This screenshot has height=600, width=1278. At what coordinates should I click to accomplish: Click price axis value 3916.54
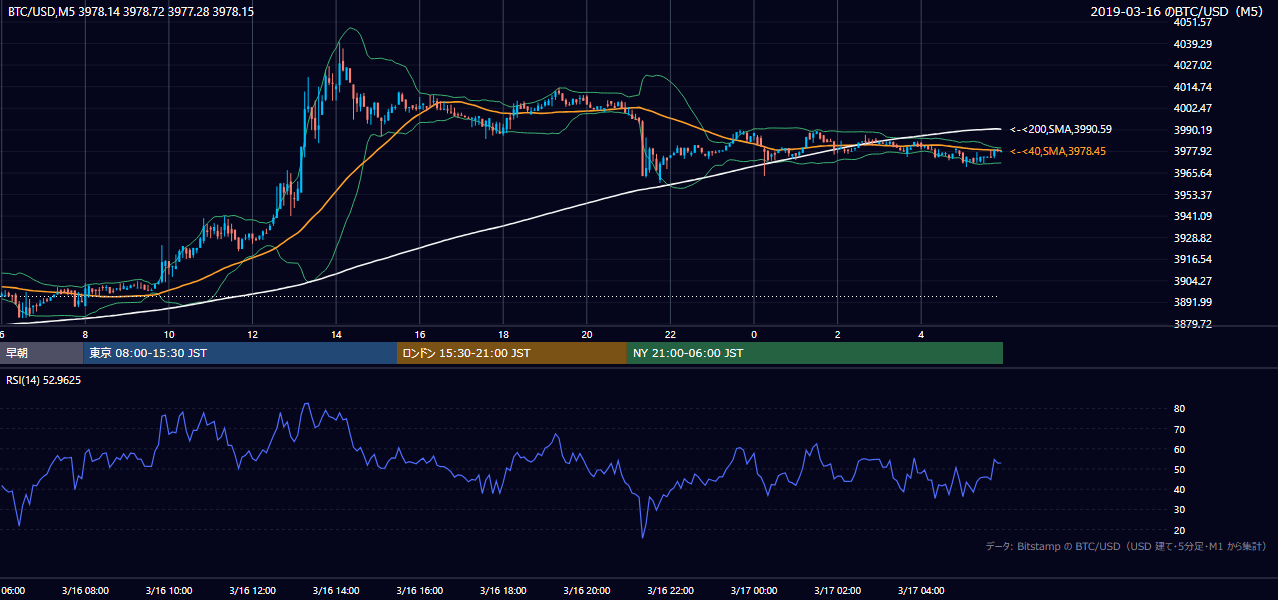point(1193,259)
